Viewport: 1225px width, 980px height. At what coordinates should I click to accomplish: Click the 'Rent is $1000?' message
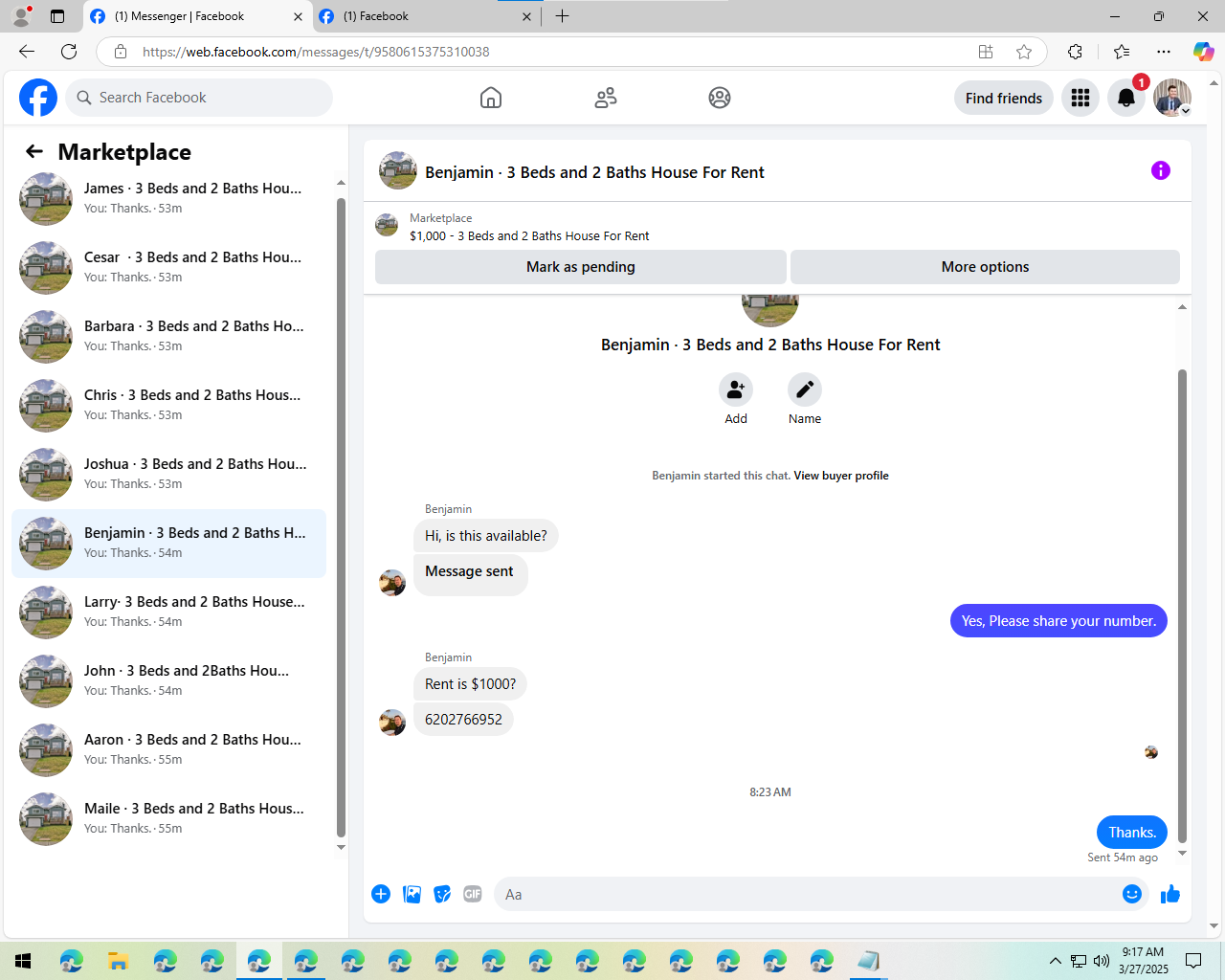(x=470, y=684)
